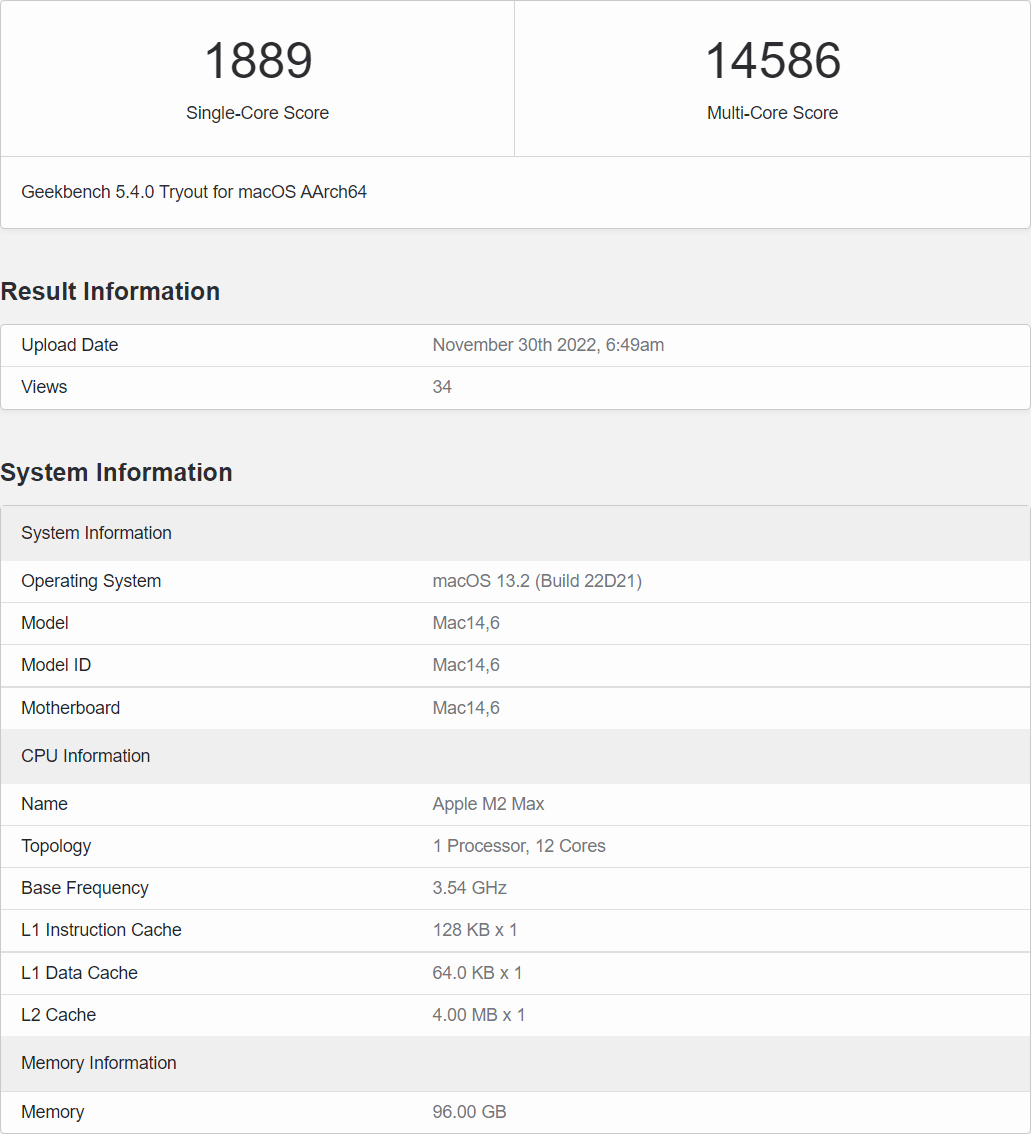Click the L1 Instruction Cache row

click(101, 930)
